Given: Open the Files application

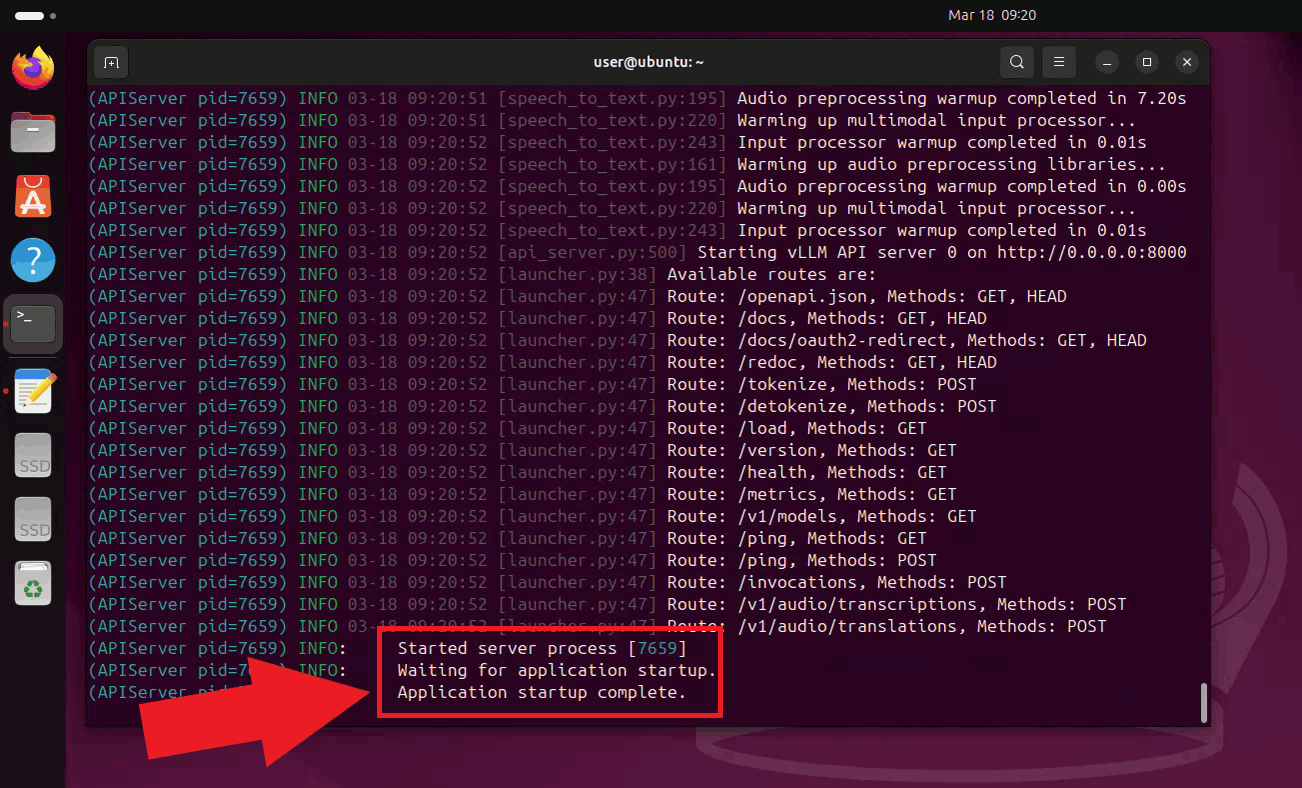Looking at the screenshot, I should [32, 132].
